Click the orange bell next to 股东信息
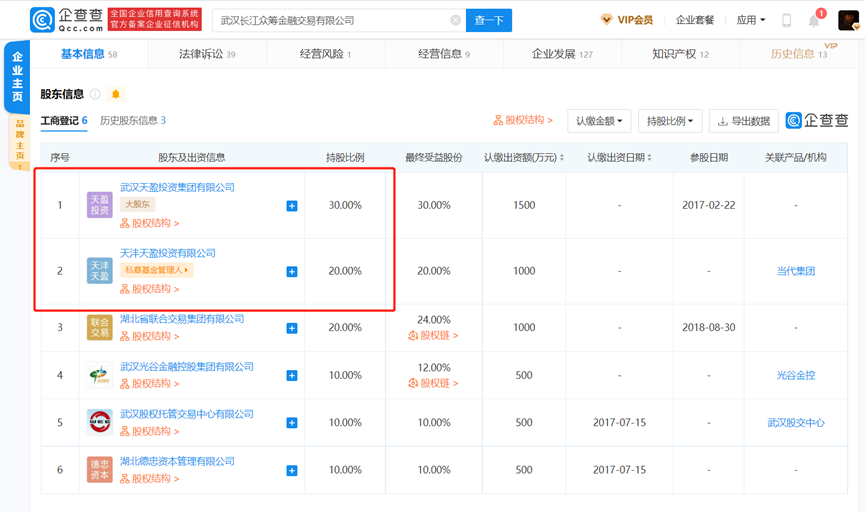The height and width of the screenshot is (512, 865). [x=116, y=94]
